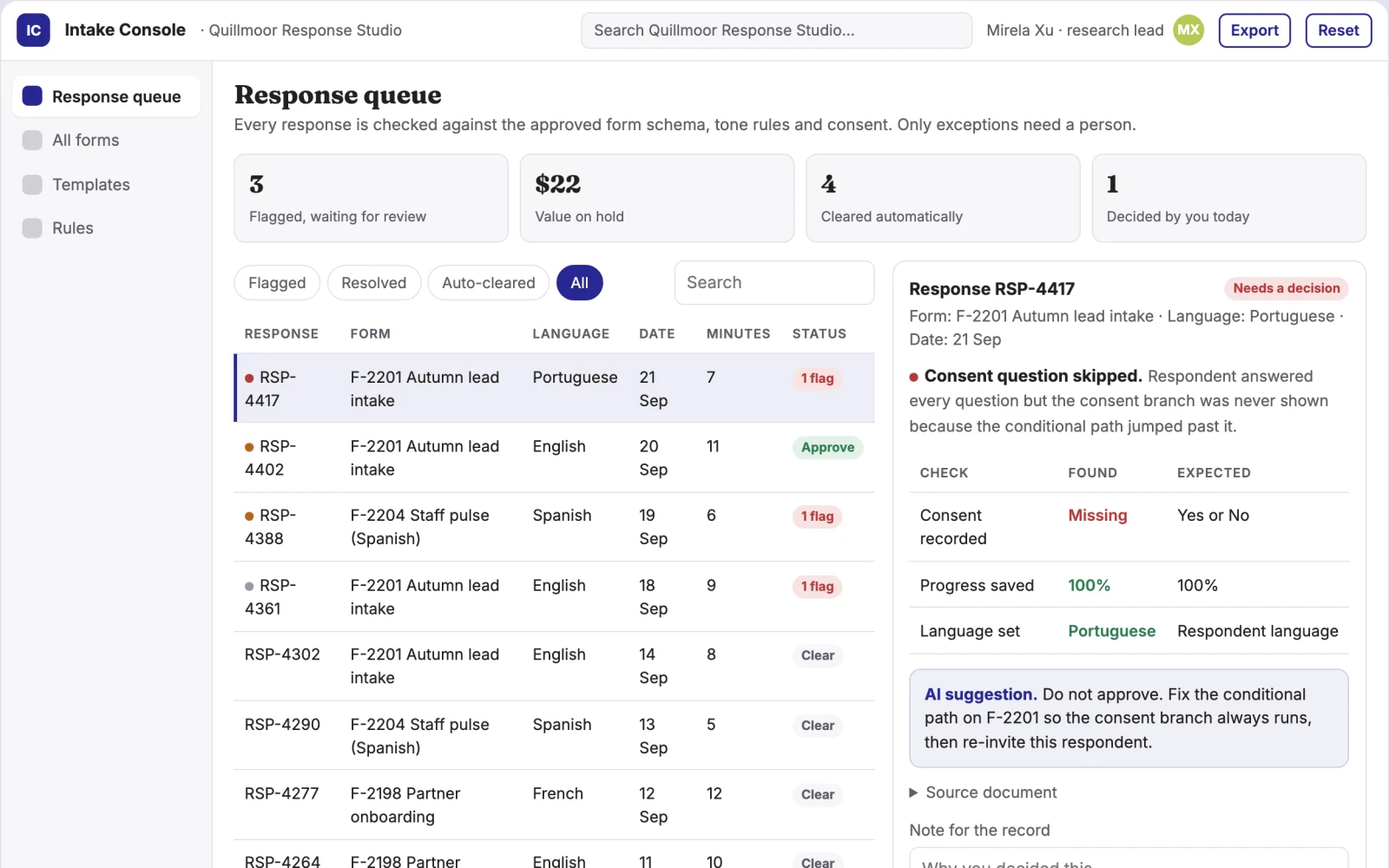
Task: Focus the Search Quillmoor Response Studio field
Action: 776,30
